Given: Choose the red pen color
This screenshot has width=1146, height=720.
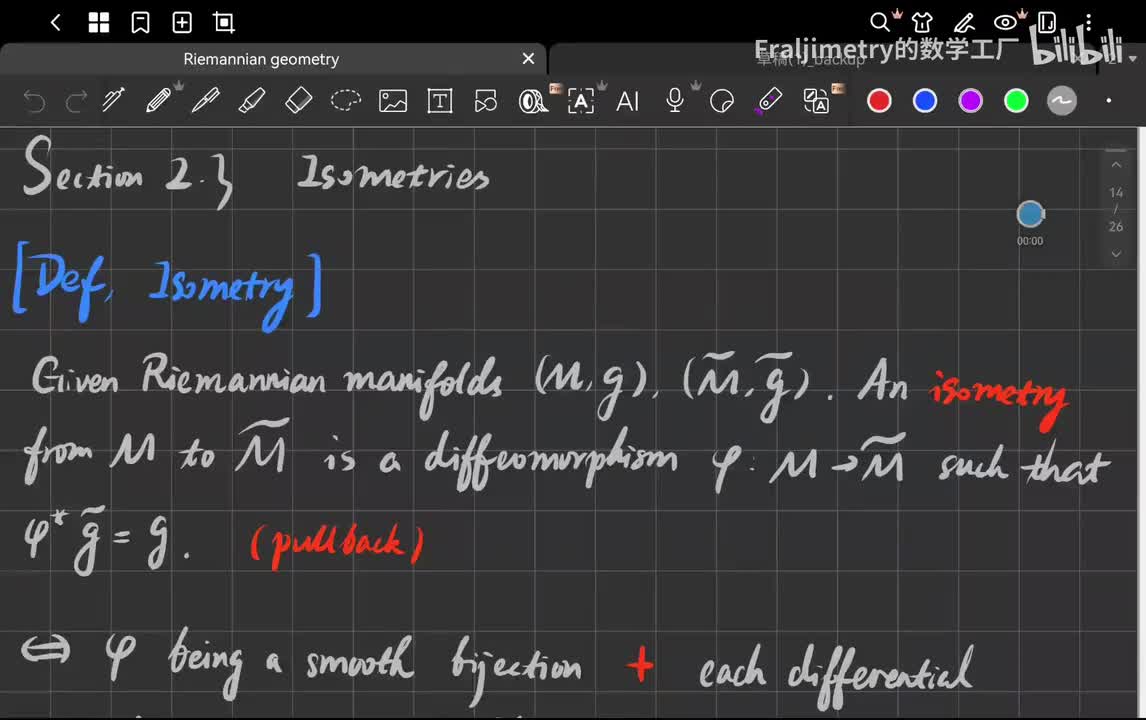Looking at the screenshot, I should 879,101.
